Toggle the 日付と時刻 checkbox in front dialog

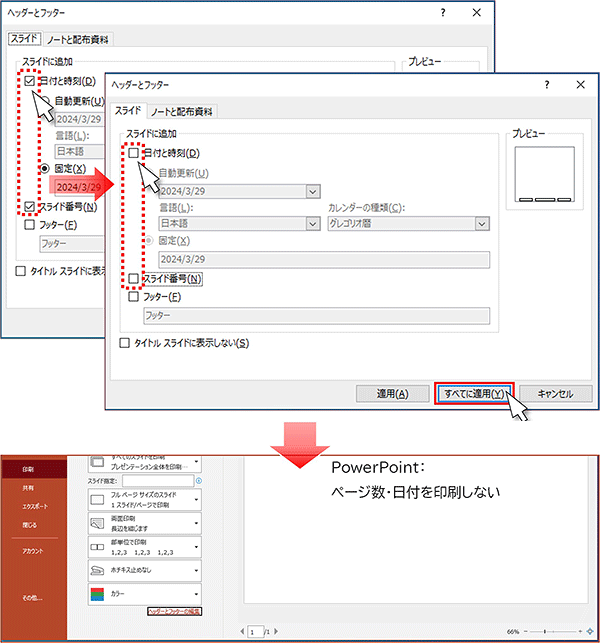coord(134,153)
